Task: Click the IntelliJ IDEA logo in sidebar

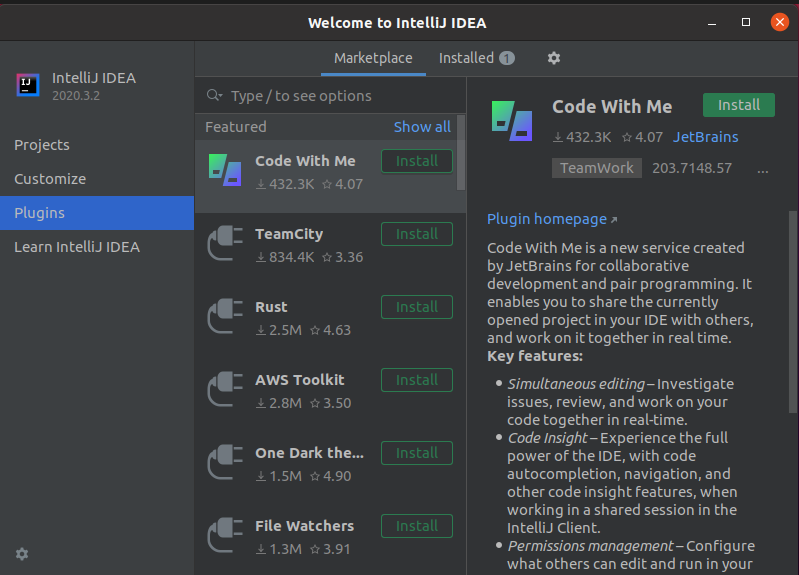Action: tap(28, 85)
